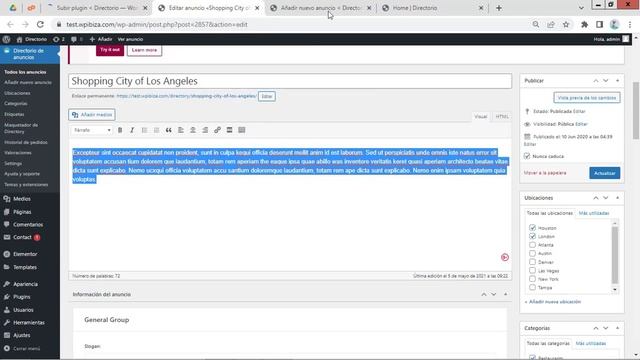Align text left in editor
This screenshot has width=640, height=360.
pyautogui.click(x=181, y=130)
